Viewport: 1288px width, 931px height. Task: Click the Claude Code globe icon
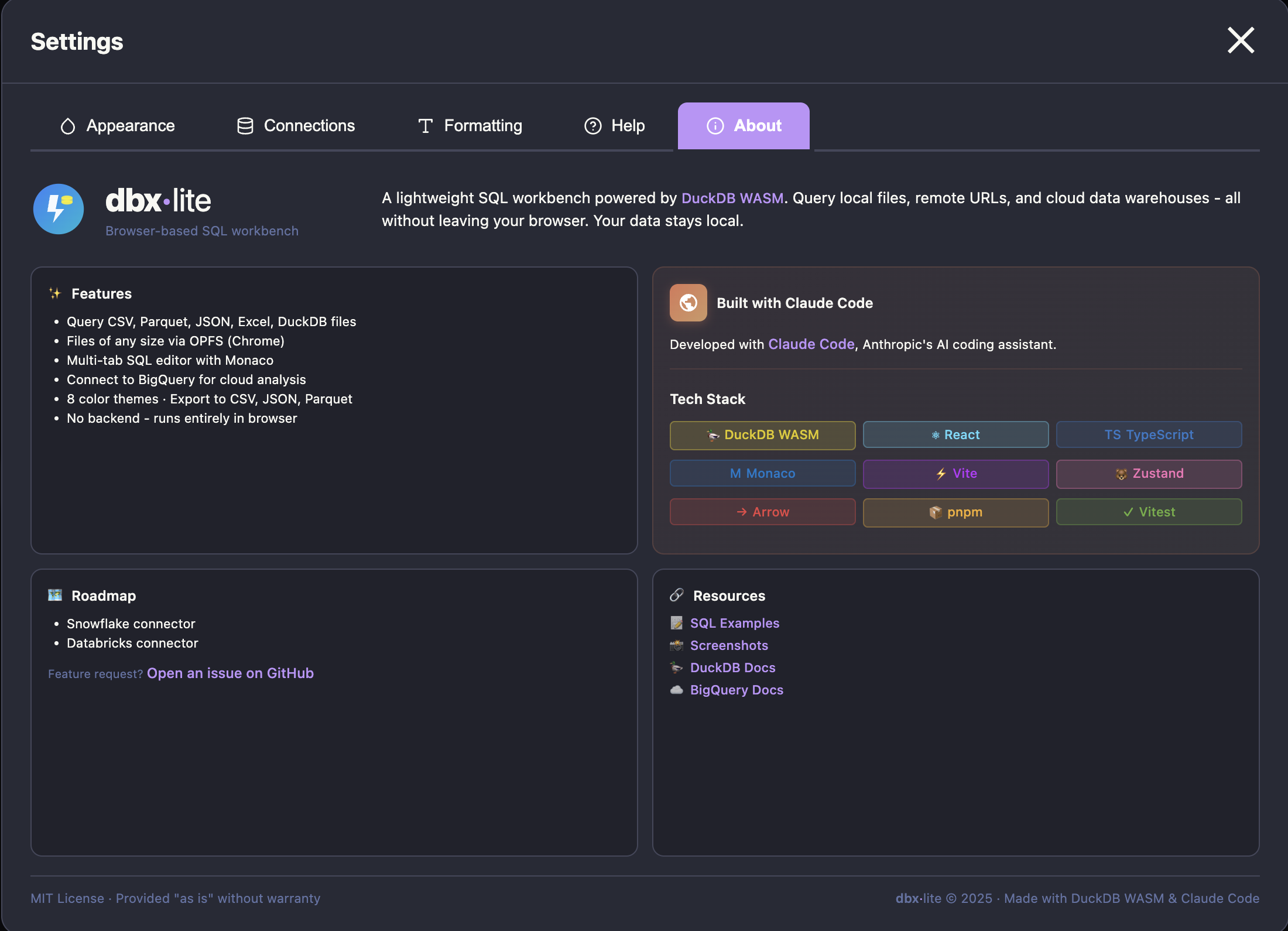point(688,303)
